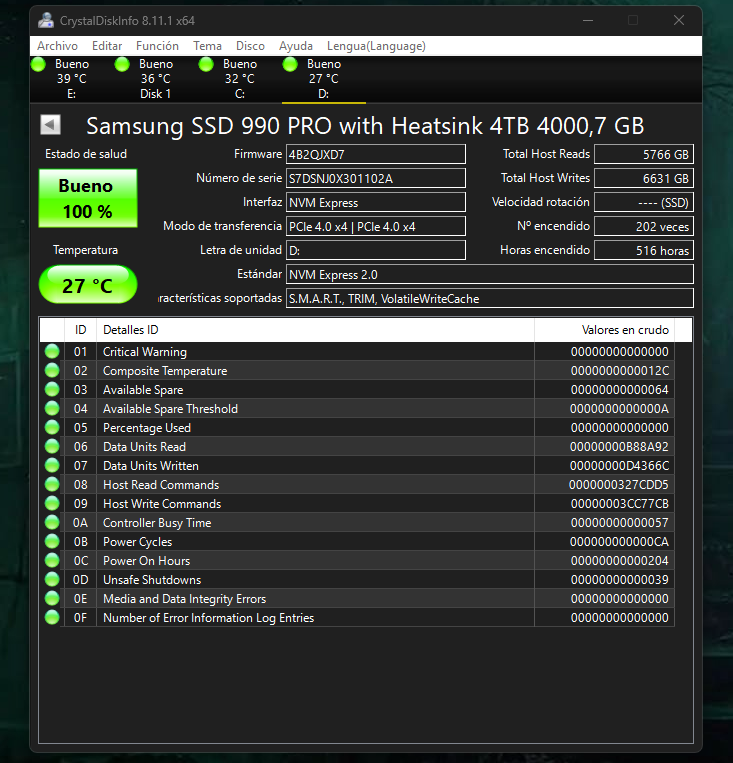The image size is (733, 763).
Task: Select the Disk 1 drive tab
Action: pos(156,79)
